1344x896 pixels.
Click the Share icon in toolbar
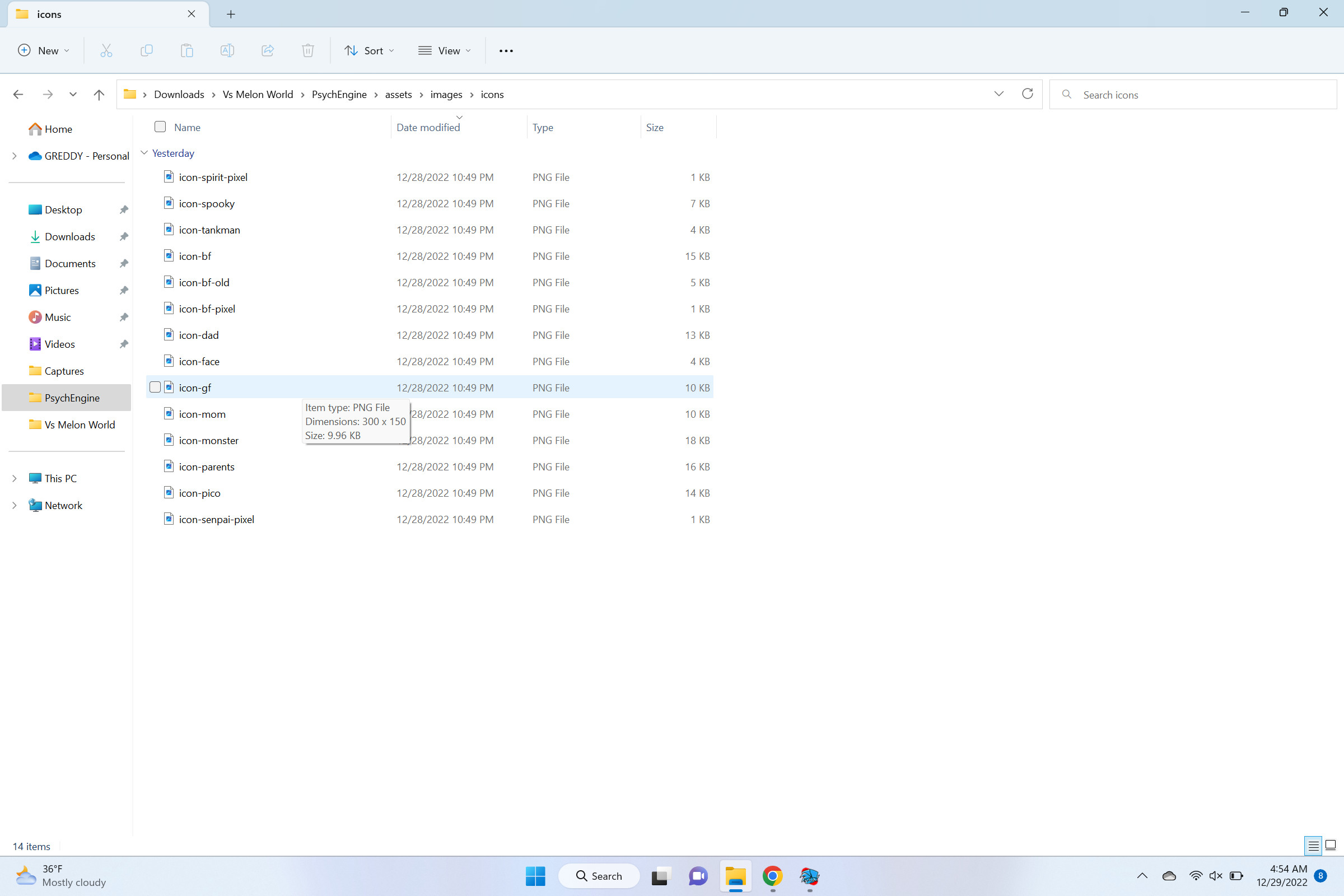tap(268, 51)
